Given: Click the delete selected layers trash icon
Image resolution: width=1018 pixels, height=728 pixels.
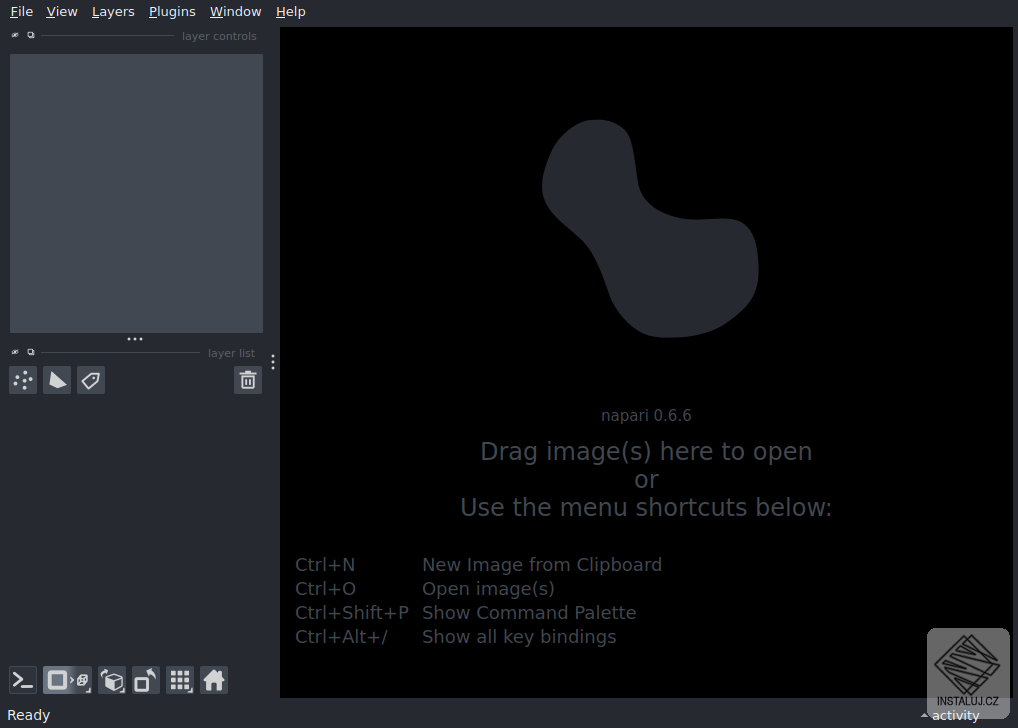Looking at the screenshot, I should click(248, 380).
